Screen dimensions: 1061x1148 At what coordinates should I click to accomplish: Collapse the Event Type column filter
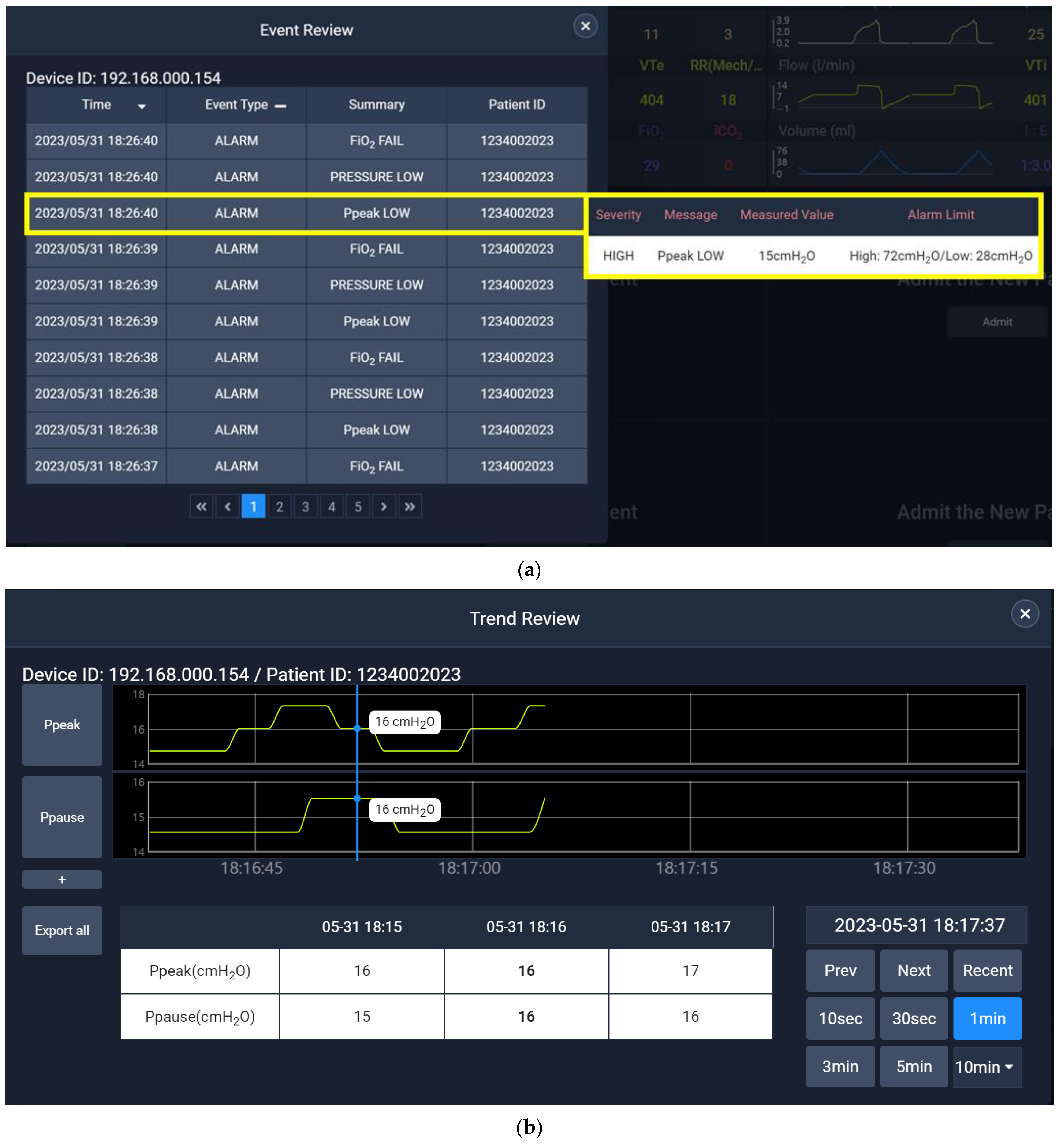(280, 106)
